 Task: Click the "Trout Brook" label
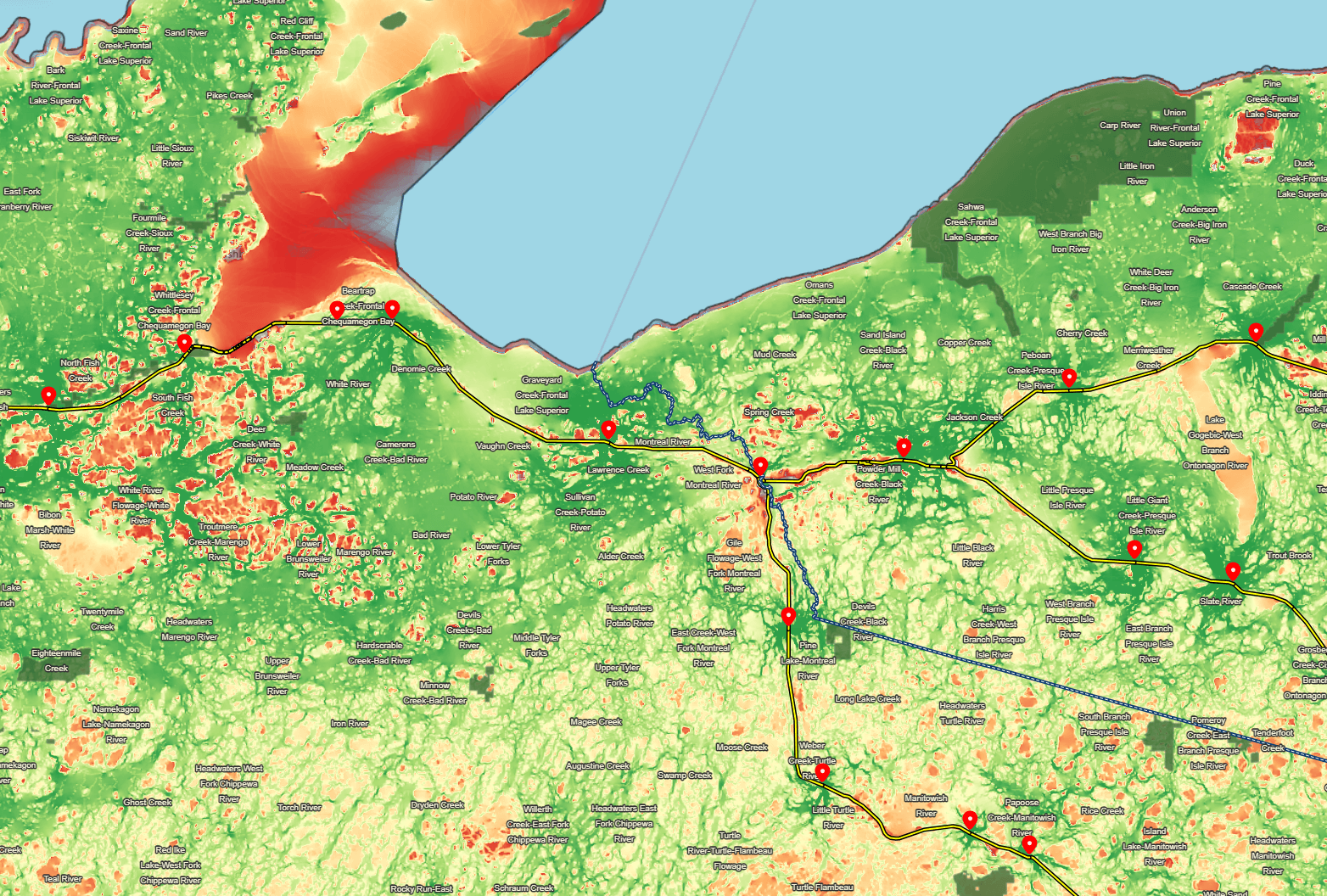tap(1290, 556)
